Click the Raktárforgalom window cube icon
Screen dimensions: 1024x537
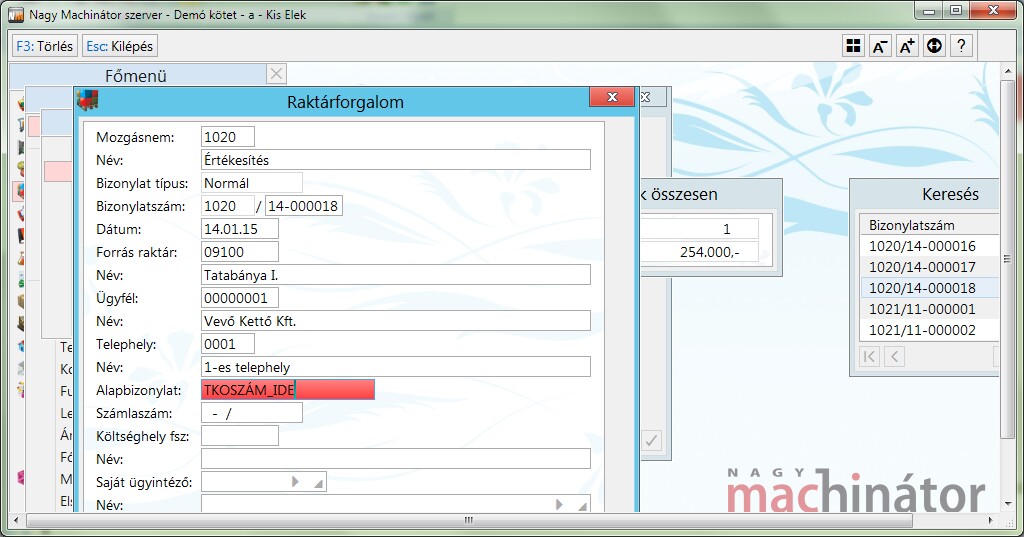(x=88, y=101)
